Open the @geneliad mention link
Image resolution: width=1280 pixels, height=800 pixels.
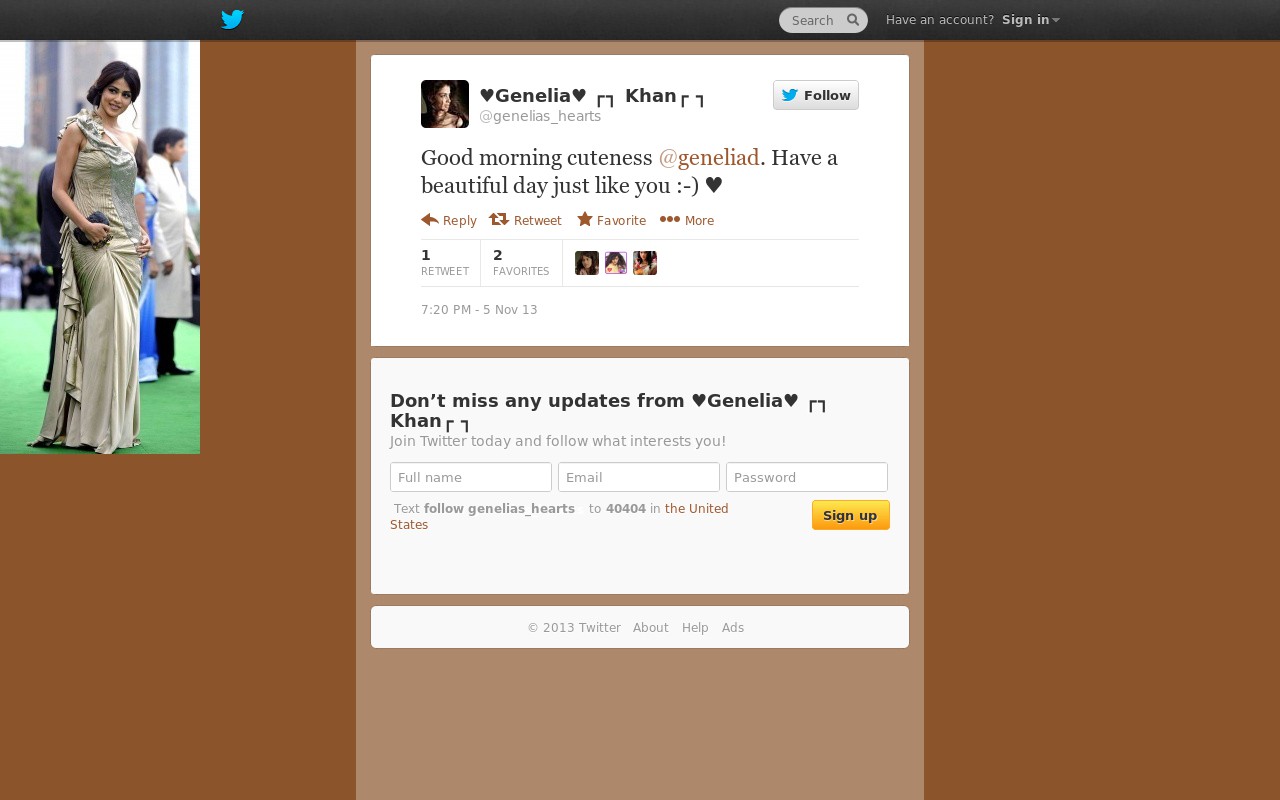pyautogui.click(x=709, y=157)
